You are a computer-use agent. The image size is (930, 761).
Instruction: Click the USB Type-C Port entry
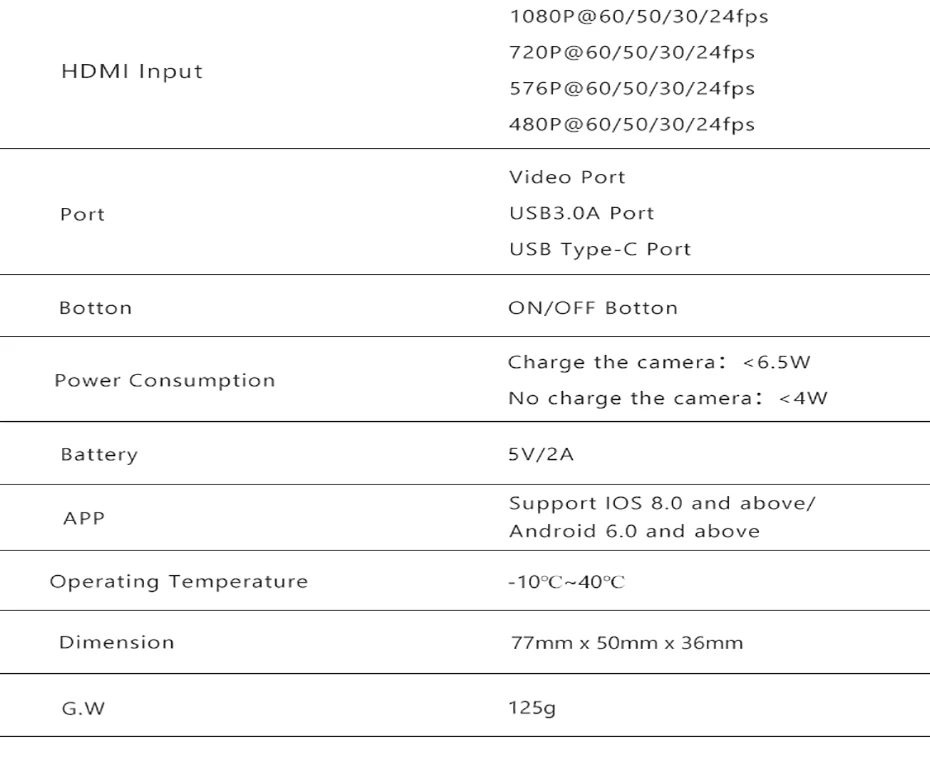pyautogui.click(x=600, y=250)
